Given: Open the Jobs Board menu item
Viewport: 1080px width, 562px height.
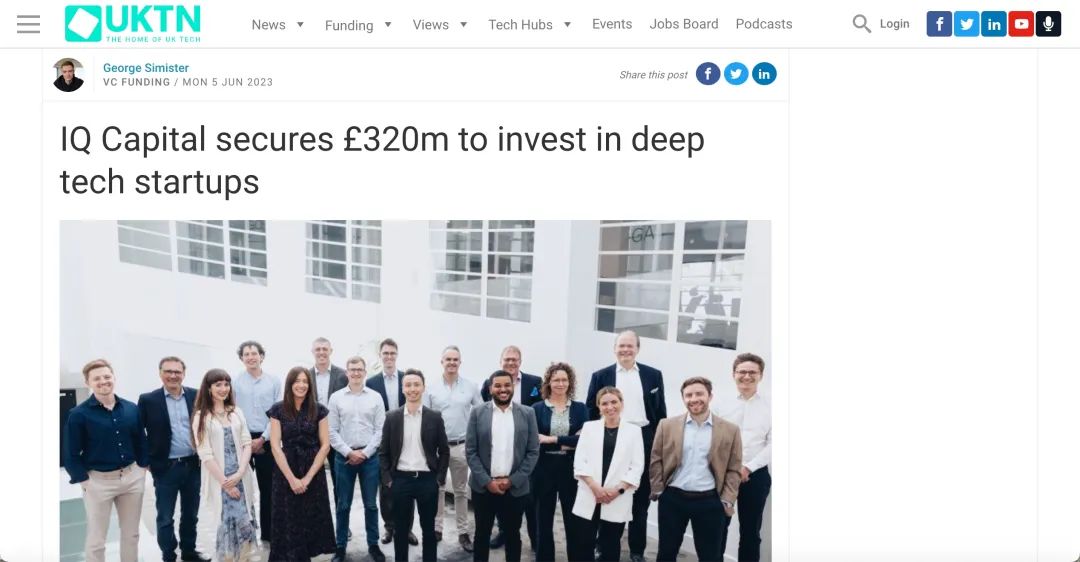Looking at the screenshot, I should click(x=684, y=24).
